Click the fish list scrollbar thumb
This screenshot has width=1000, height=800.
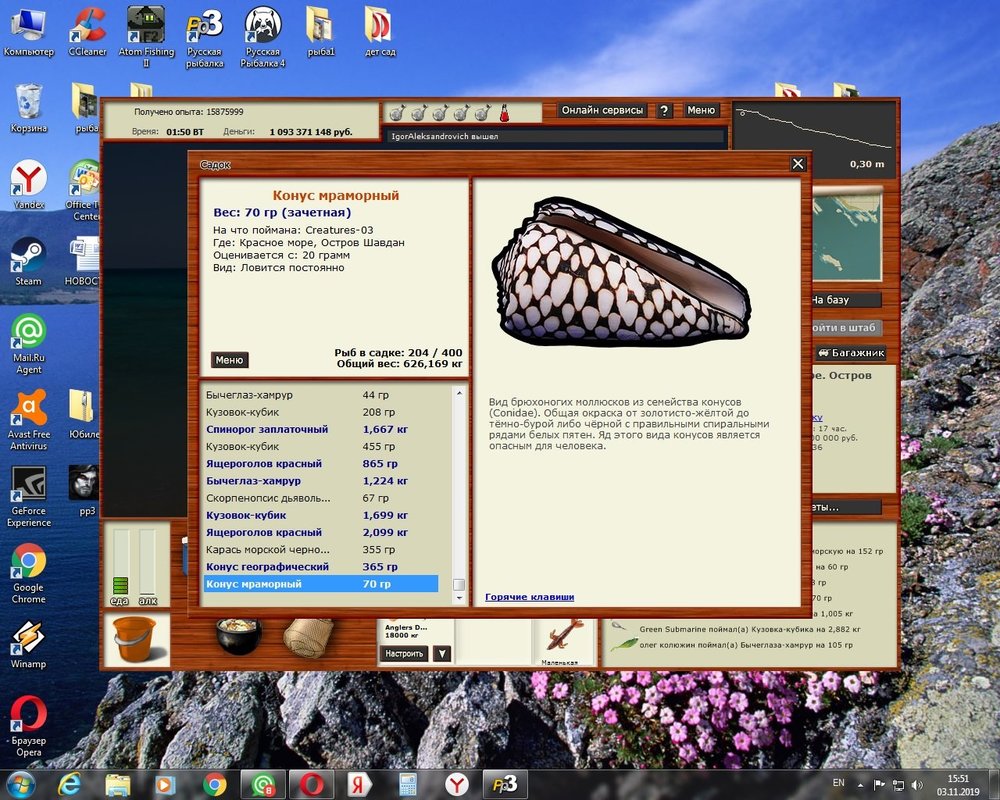(459, 585)
